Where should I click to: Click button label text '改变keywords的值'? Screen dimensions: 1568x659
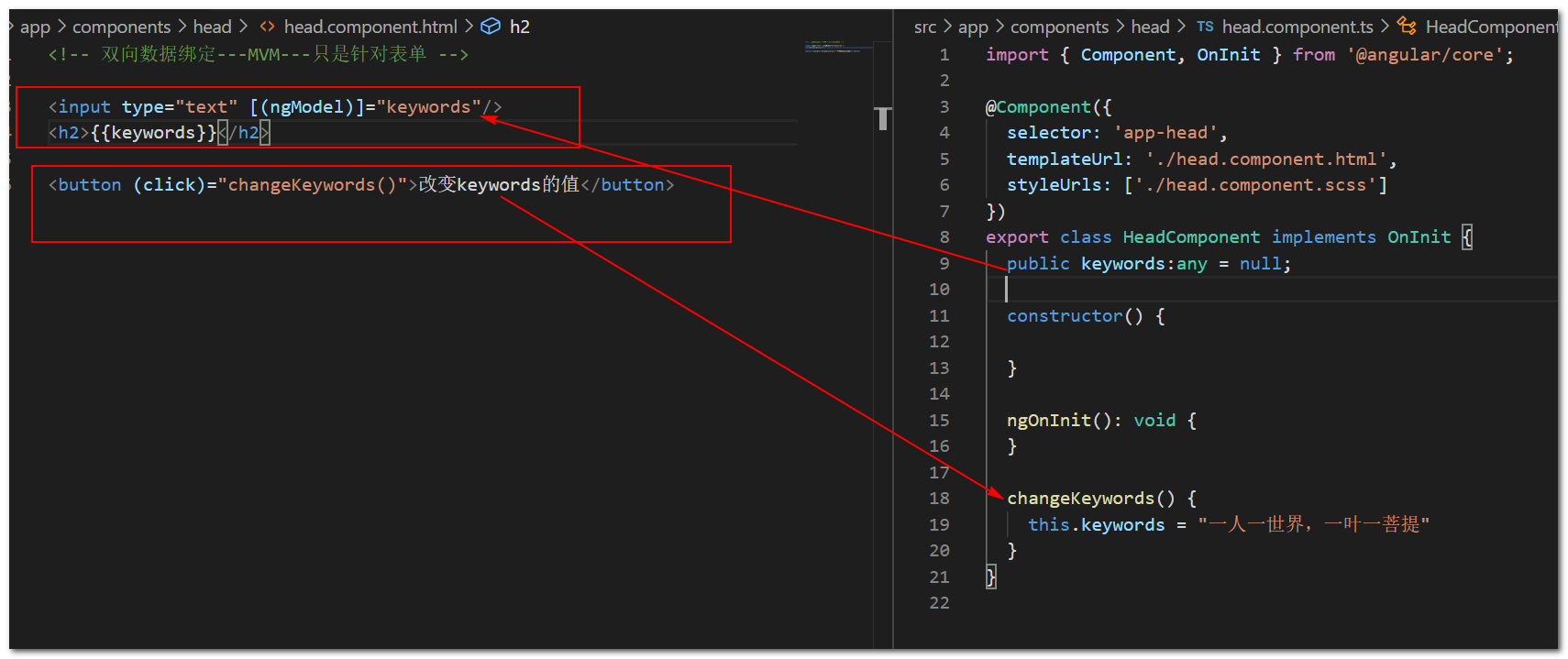tap(500, 185)
